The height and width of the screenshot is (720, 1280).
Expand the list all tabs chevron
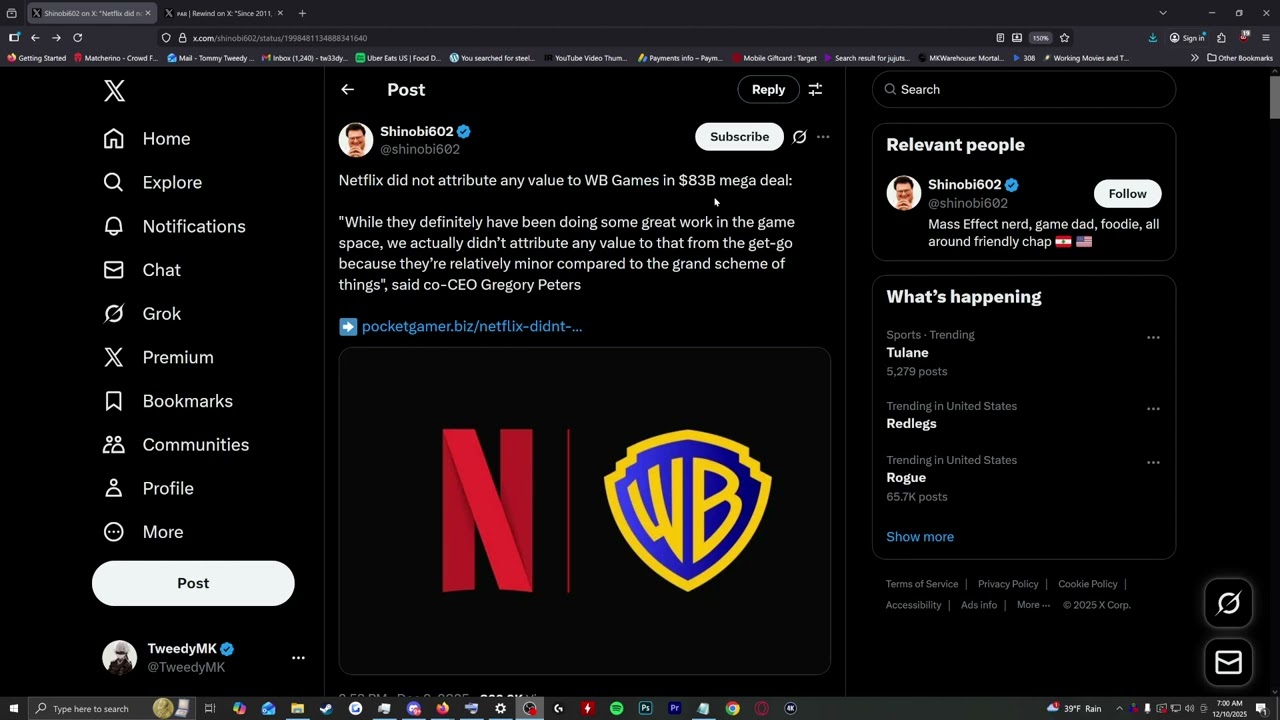(x=1162, y=13)
